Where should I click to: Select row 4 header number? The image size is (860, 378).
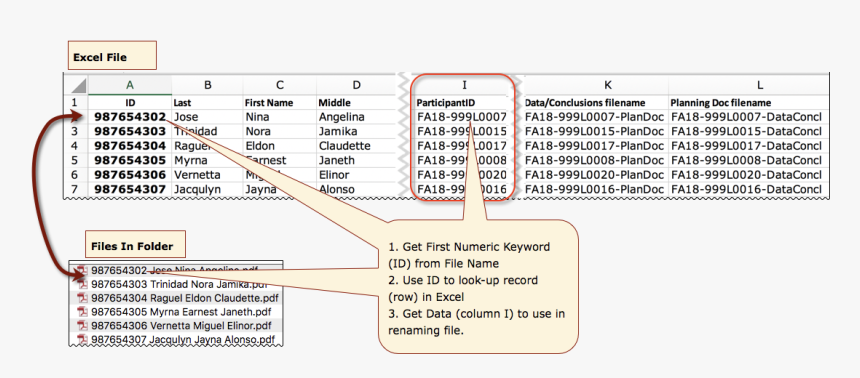75,146
